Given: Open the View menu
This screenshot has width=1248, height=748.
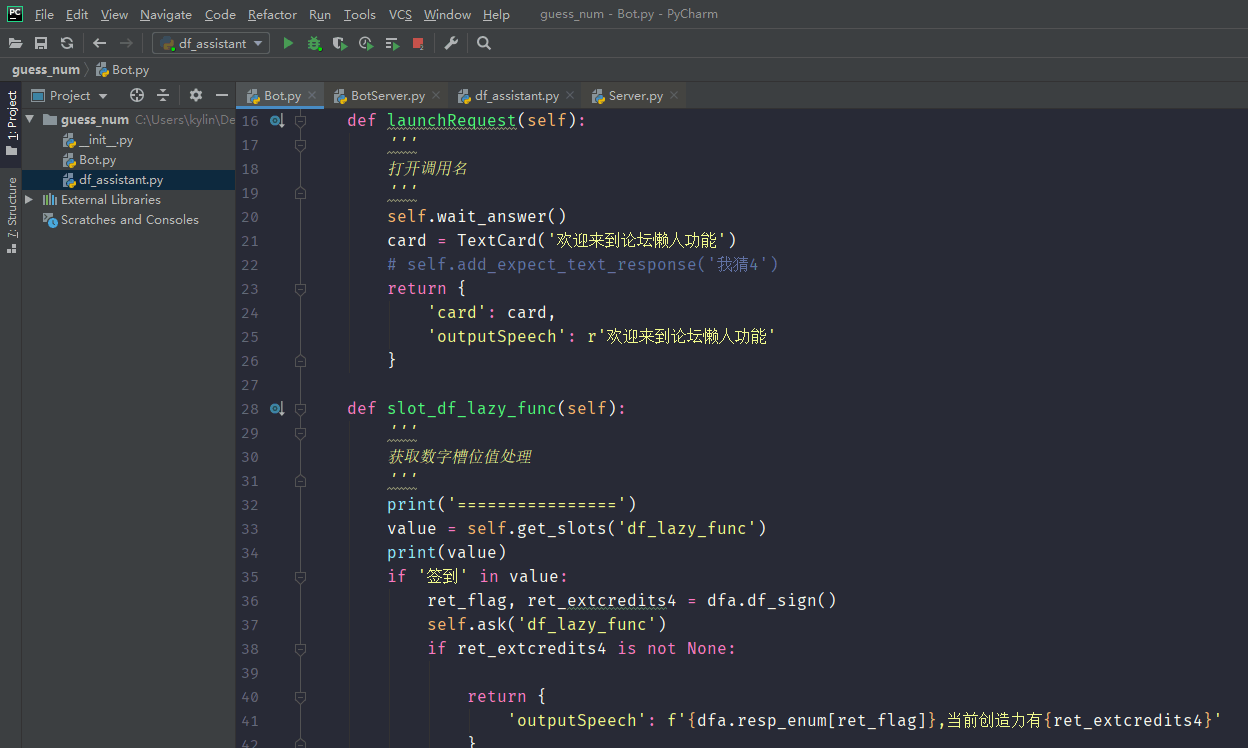Looking at the screenshot, I should click(x=114, y=14).
